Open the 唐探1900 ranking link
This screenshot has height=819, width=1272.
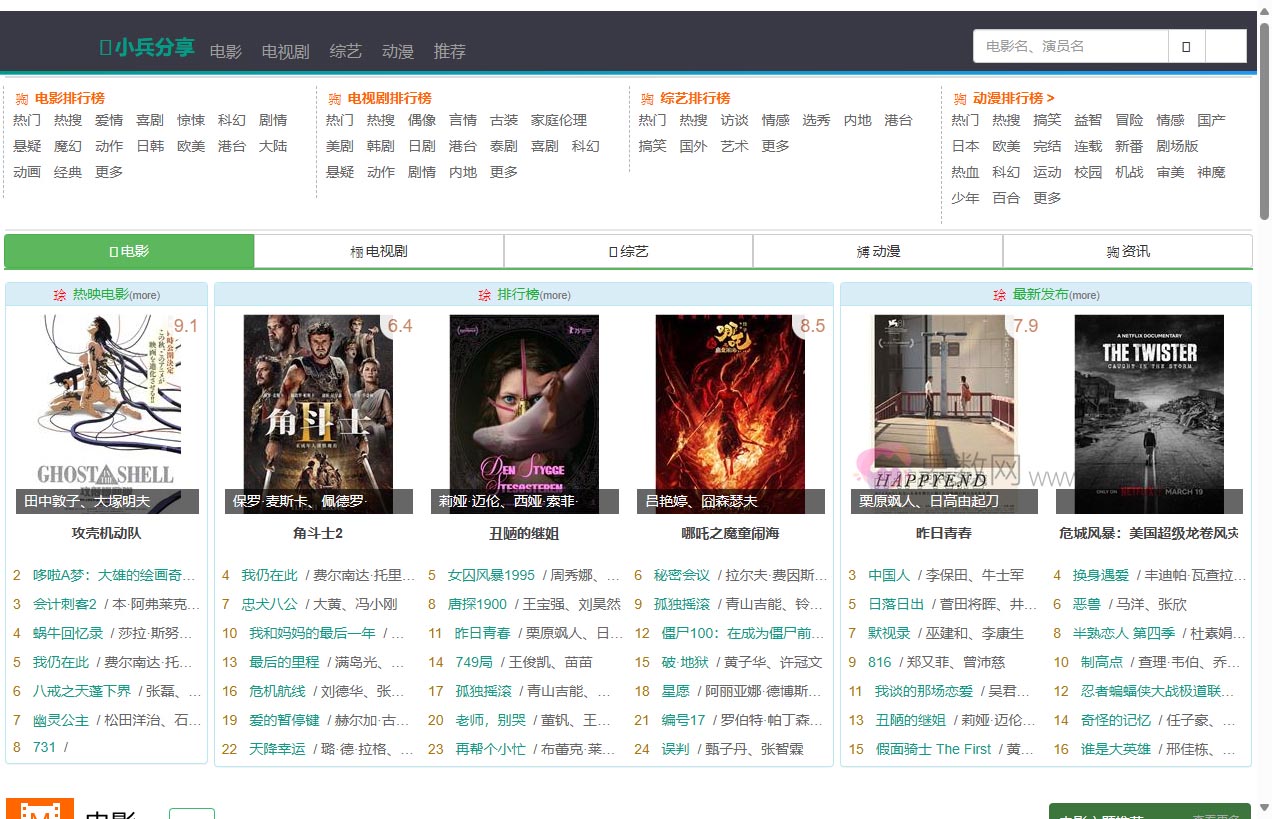click(477, 604)
